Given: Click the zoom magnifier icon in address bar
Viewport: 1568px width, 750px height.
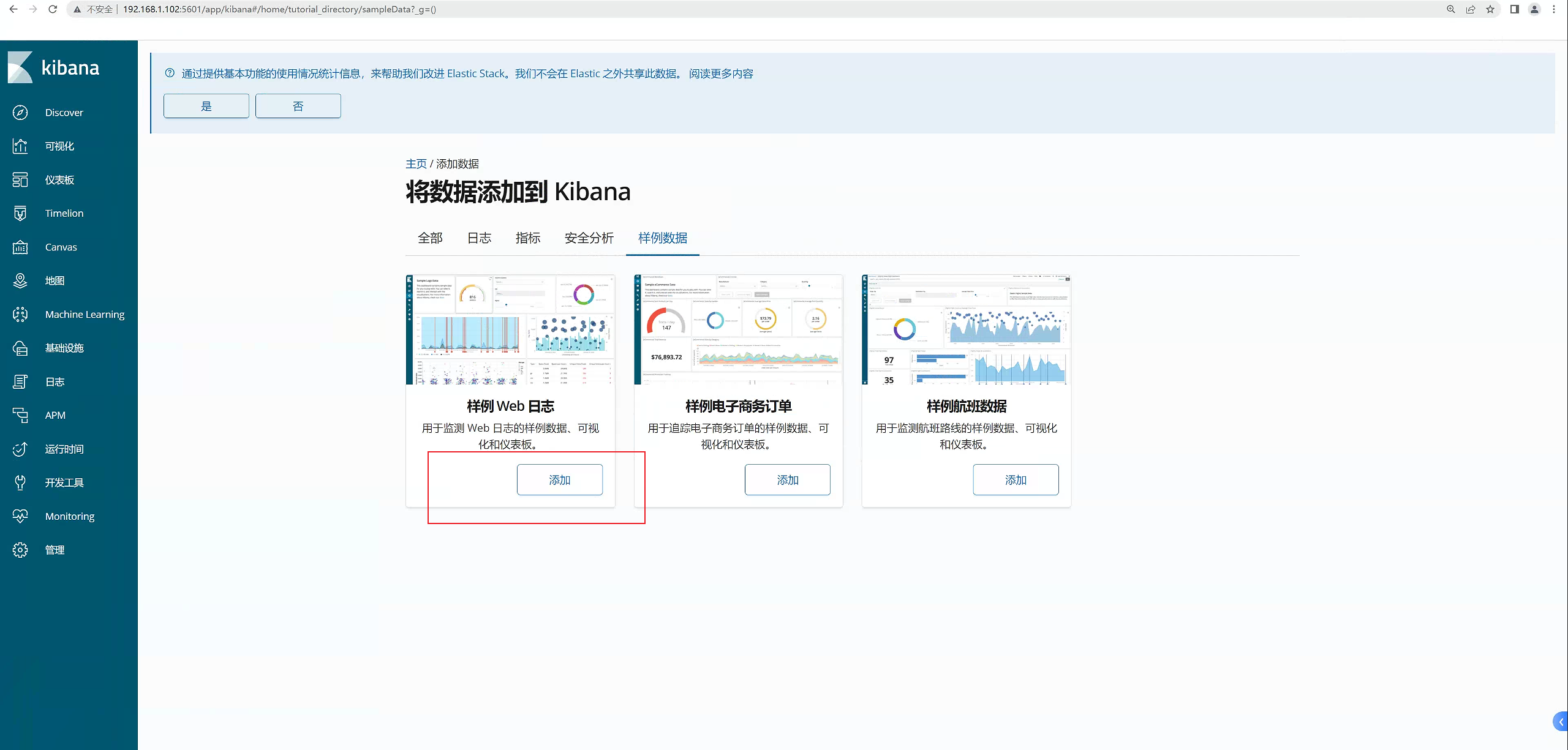Looking at the screenshot, I should (1451, 9).
